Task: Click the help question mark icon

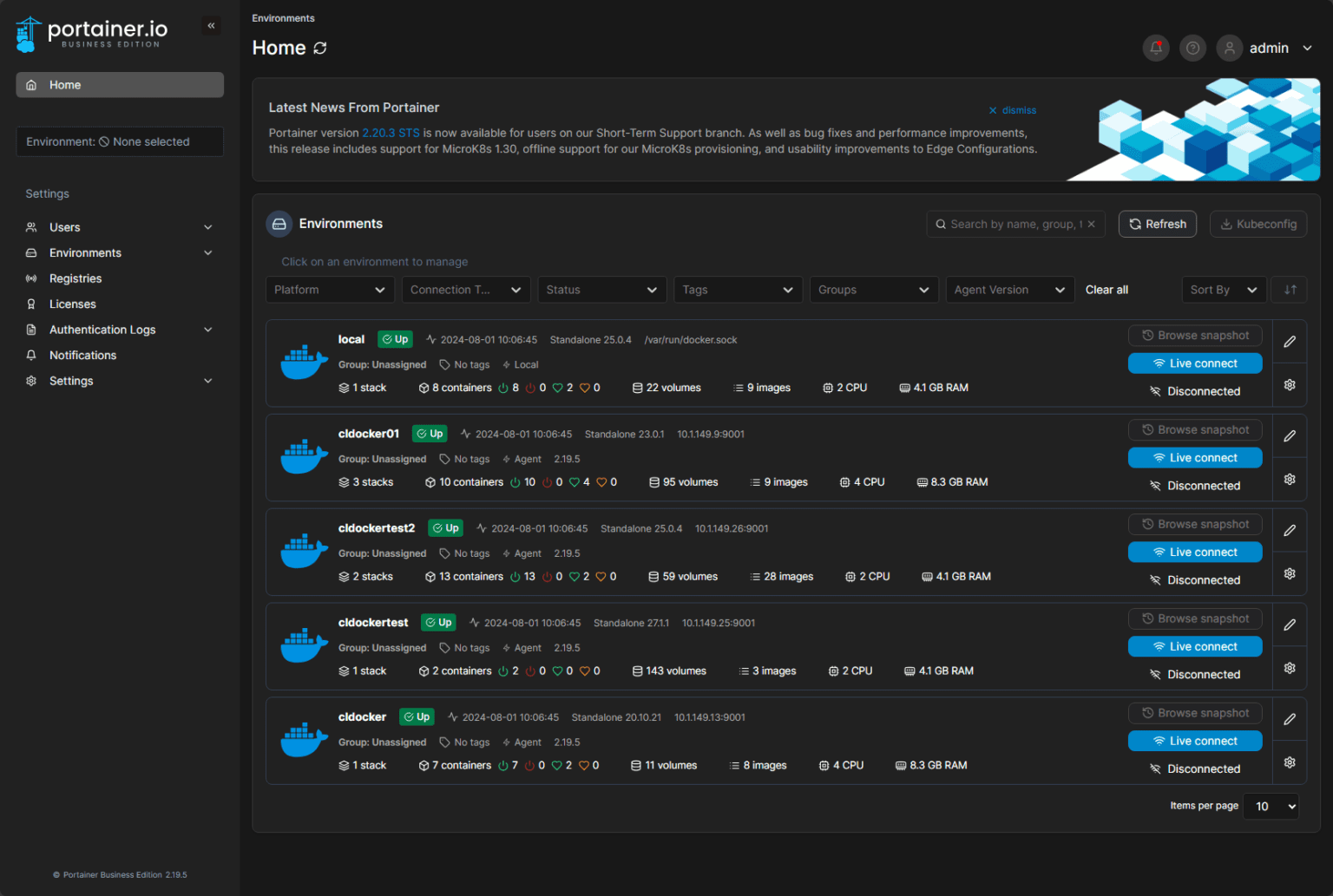Action: coord(1192,48)
